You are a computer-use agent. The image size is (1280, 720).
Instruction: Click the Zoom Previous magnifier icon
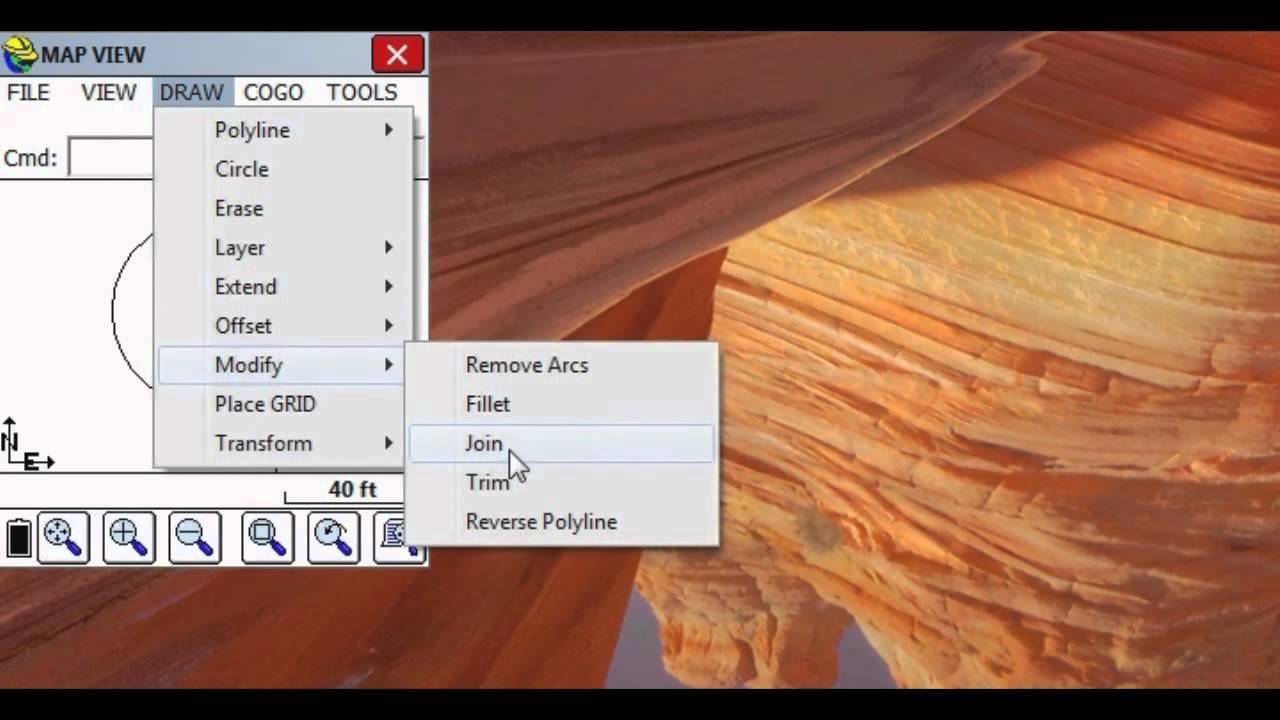334,538
